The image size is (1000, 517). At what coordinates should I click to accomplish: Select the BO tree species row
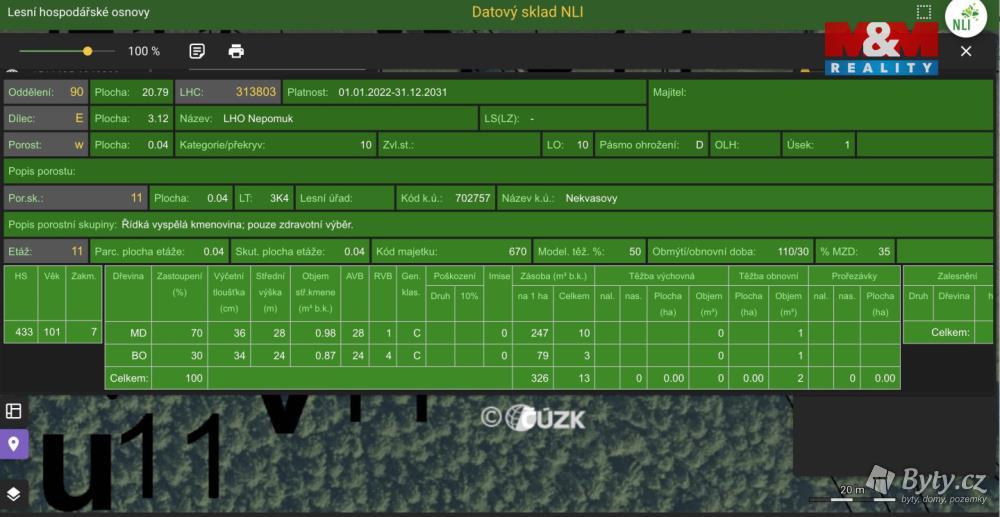coord(503,356)
